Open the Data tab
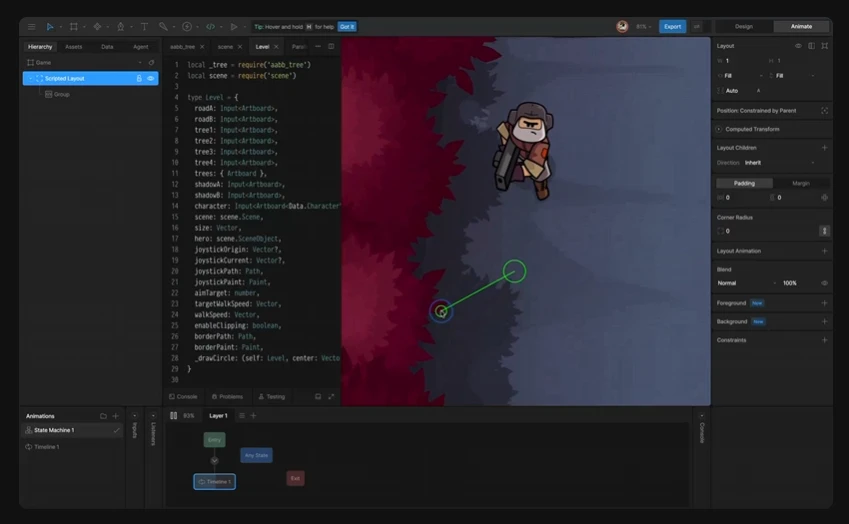The height and width of the screenshot is (524, 849). (x=107, y=47)
